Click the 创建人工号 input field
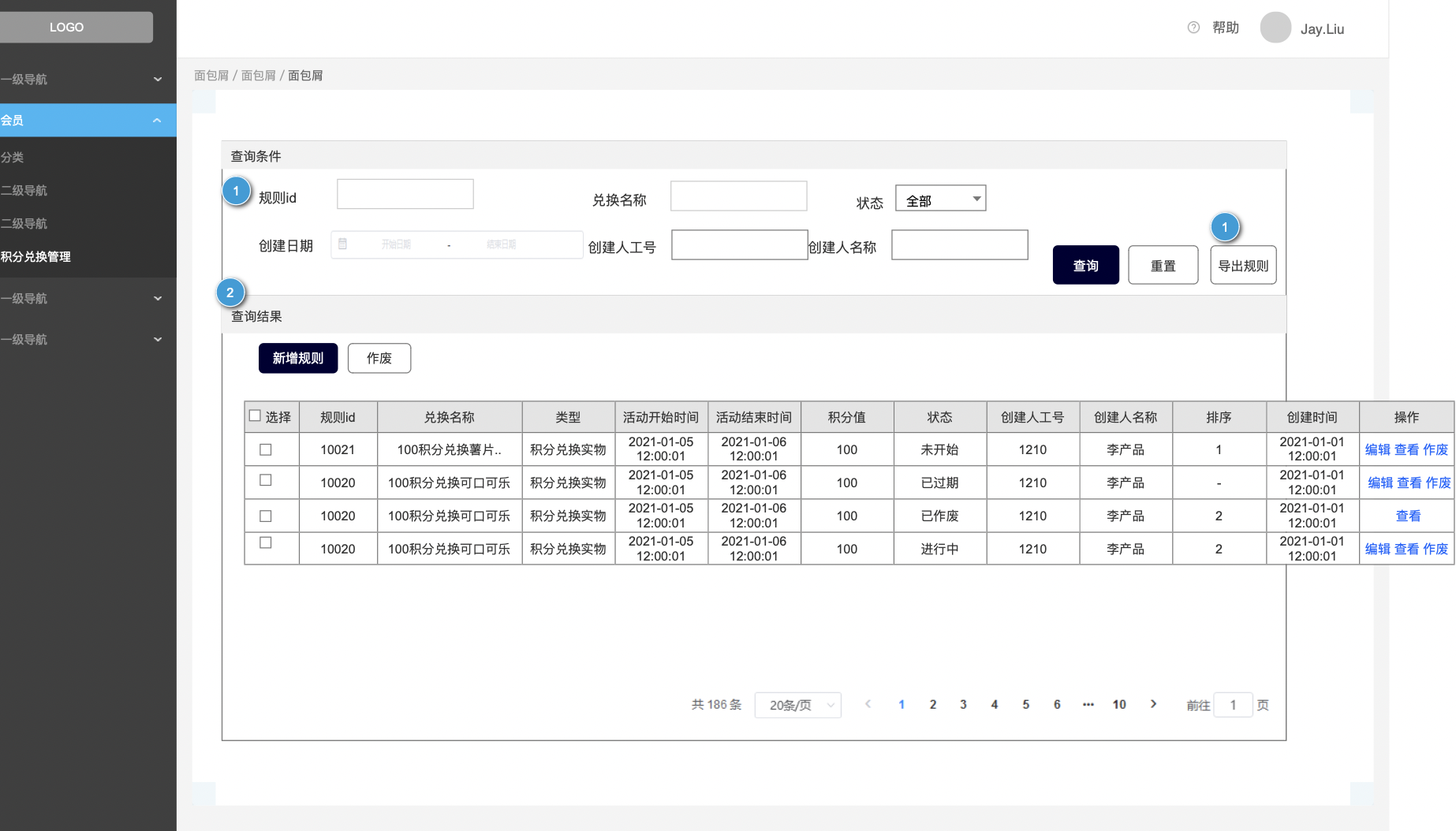The width and height of the screenshot is (1456, 831). click(740, 244)
